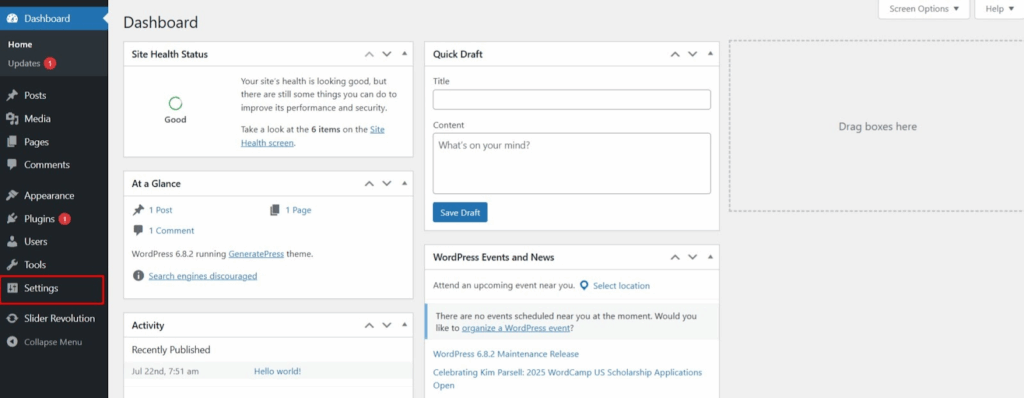This screenshot has height=398, width=1024.
Task: Open the 1 Comment link
Action: pos(171,231)
